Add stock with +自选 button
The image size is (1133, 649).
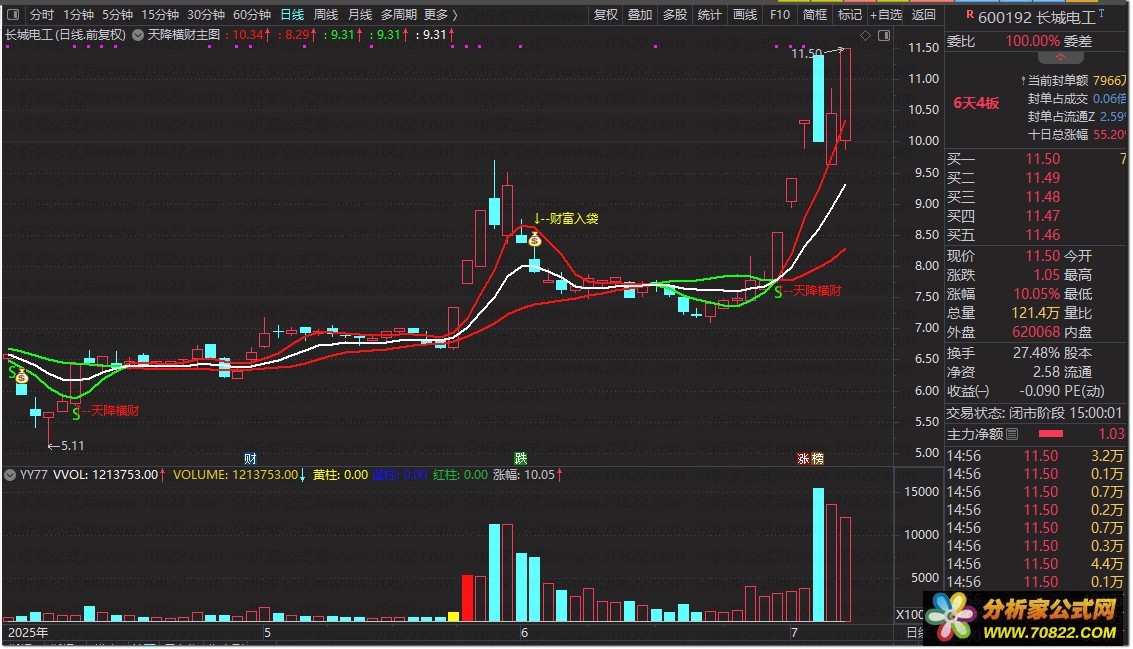886,14
